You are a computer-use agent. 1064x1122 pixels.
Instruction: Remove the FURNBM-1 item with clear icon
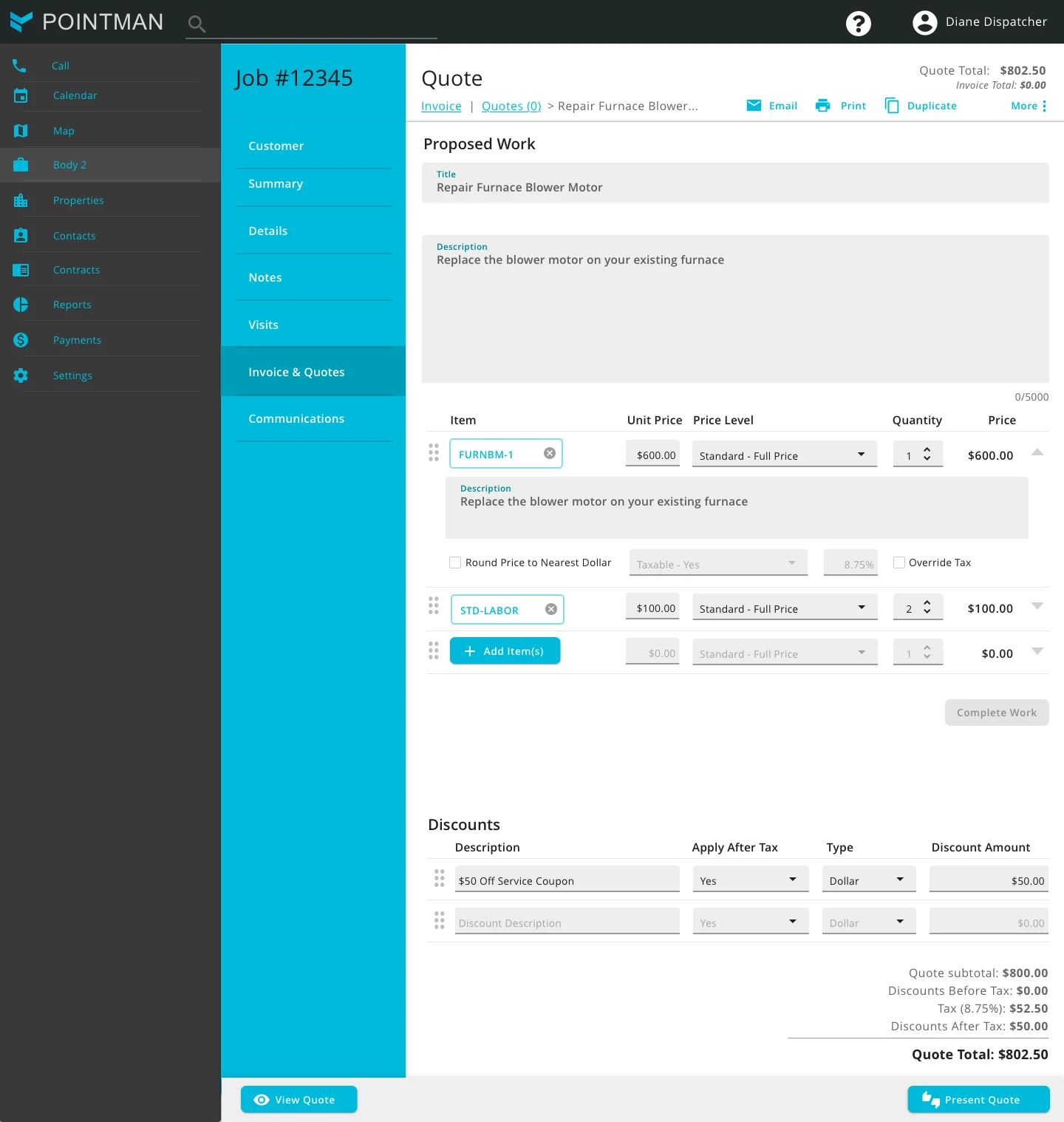[x=550, y=454]
